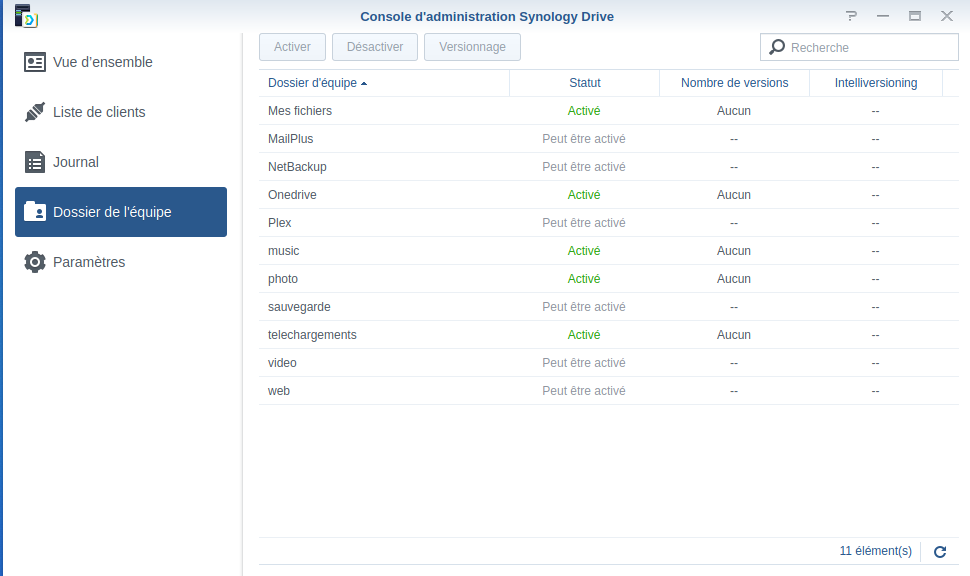
Task: Click the refresh icon at bottom right
Action: (x=940, y=551)
